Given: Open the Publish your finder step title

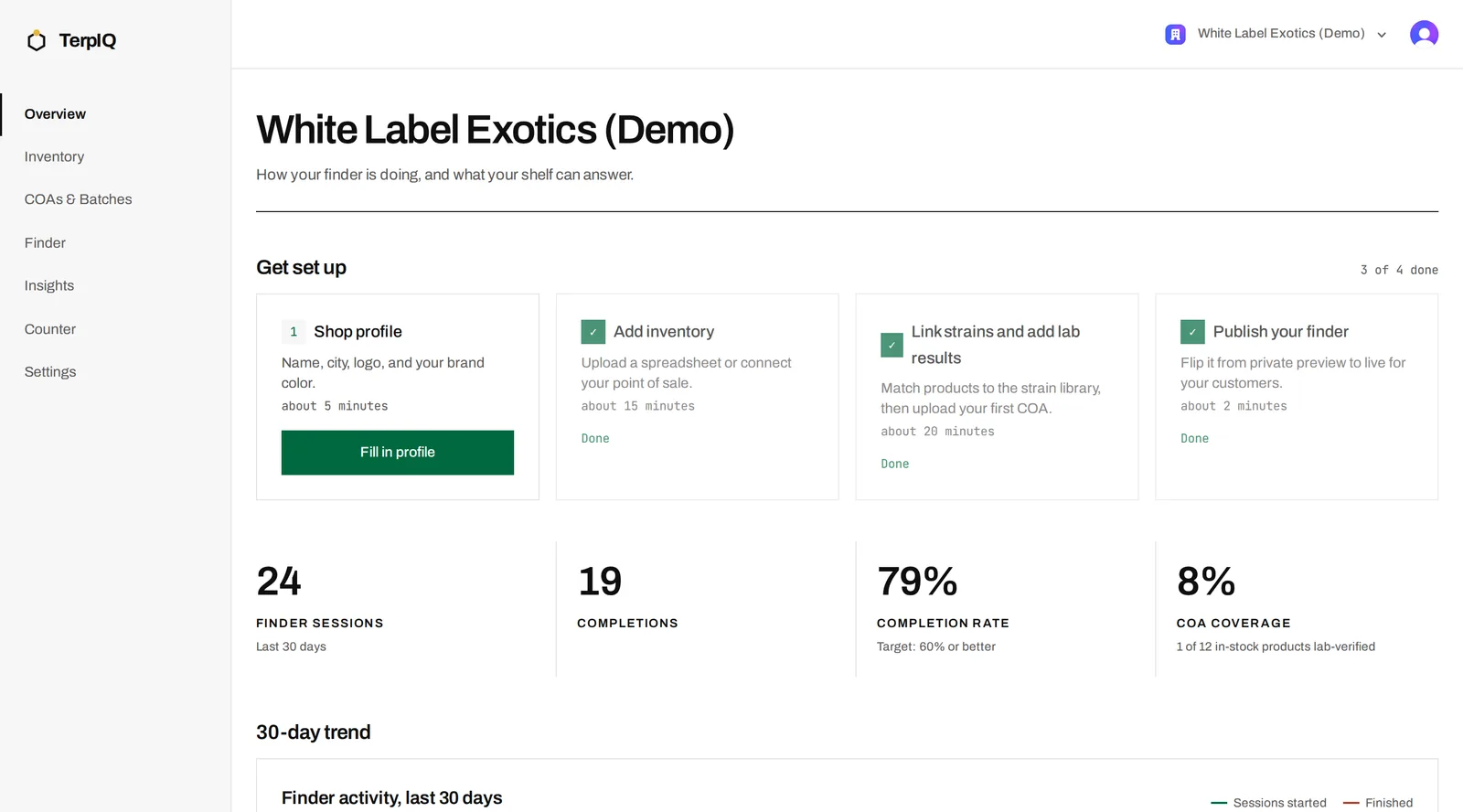Looking at the screenshot, I should coord(1280,332).
